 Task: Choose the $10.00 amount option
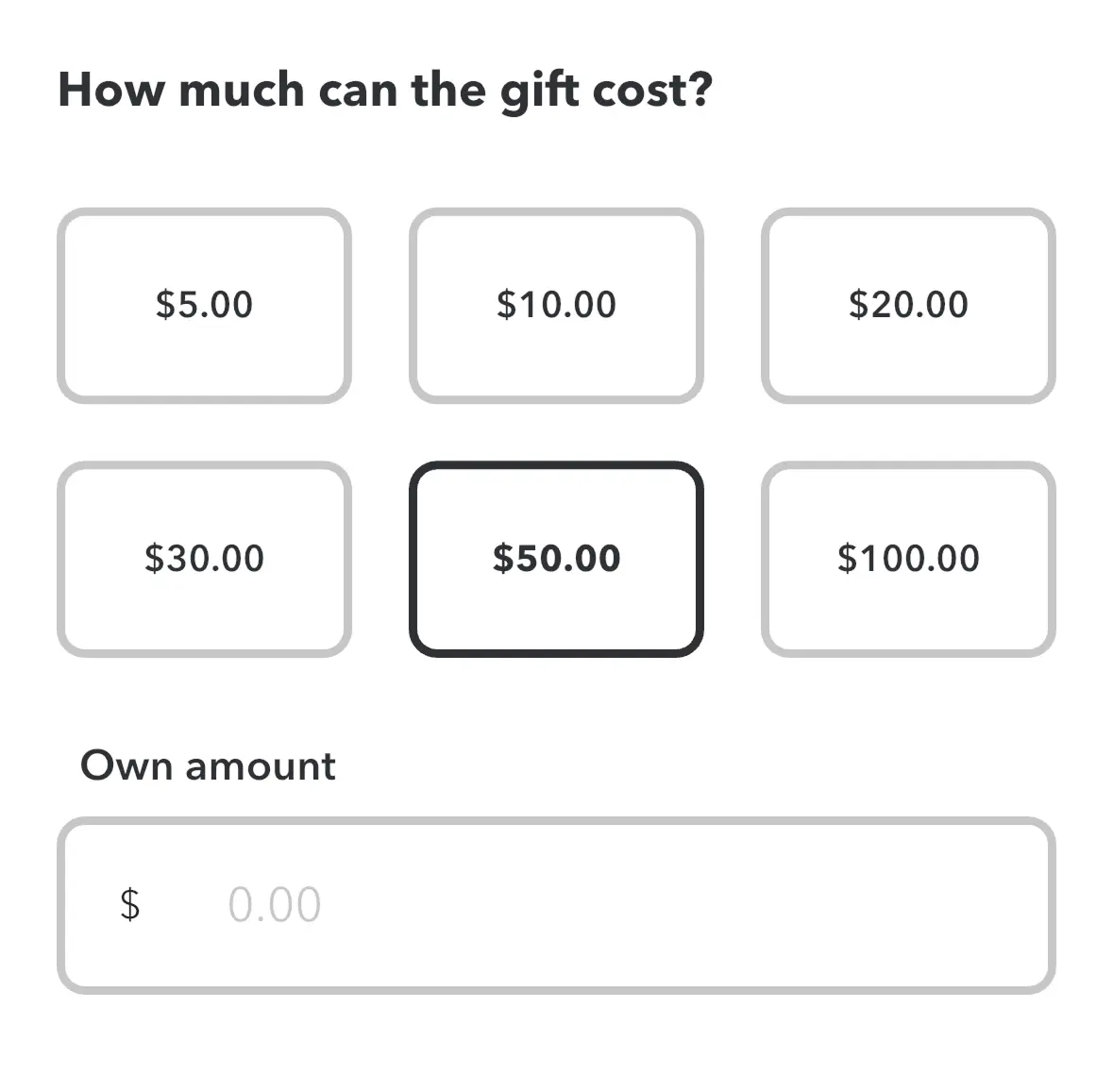(x=556, y=305)
